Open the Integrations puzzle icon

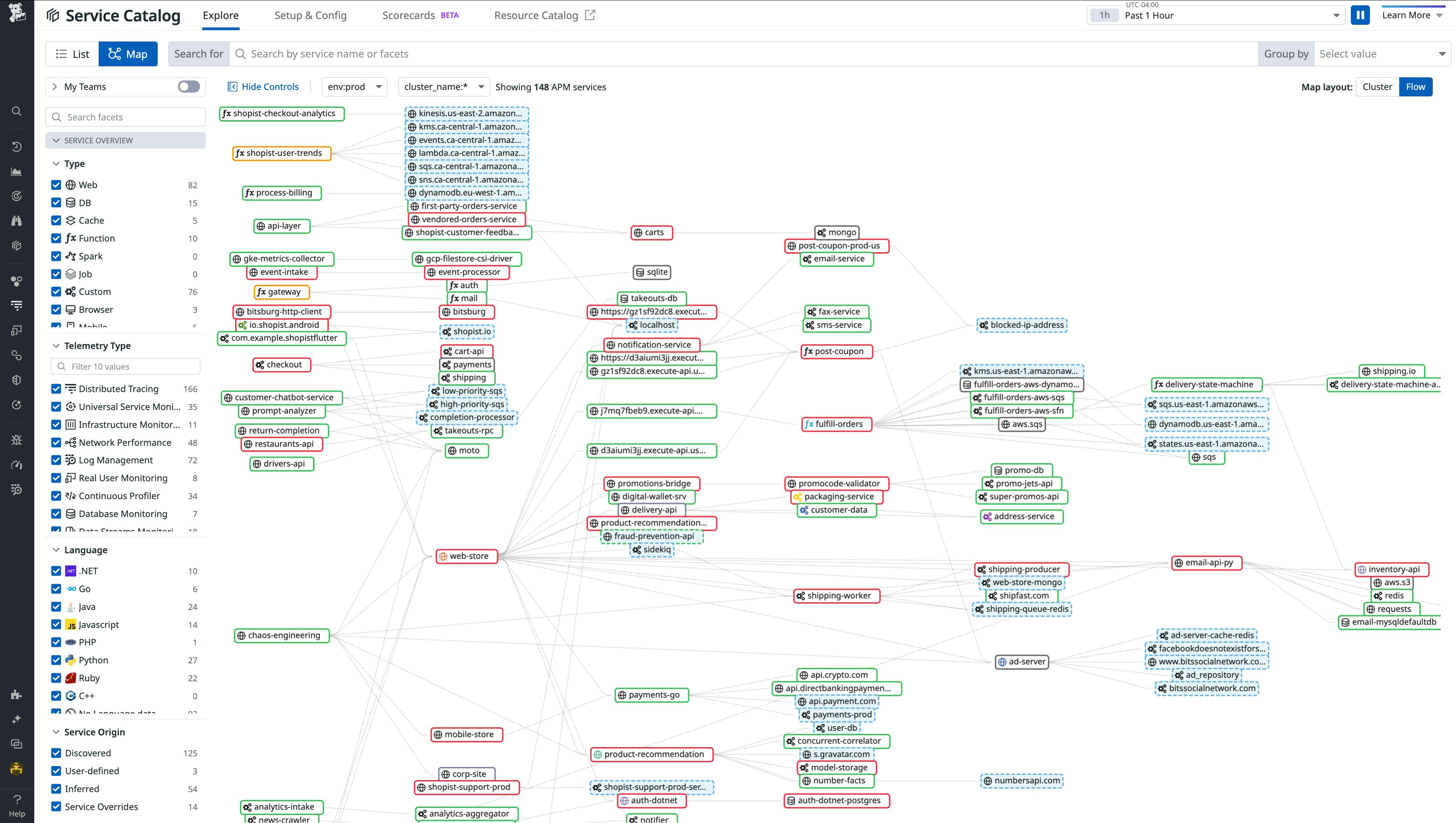click(17, 694)
